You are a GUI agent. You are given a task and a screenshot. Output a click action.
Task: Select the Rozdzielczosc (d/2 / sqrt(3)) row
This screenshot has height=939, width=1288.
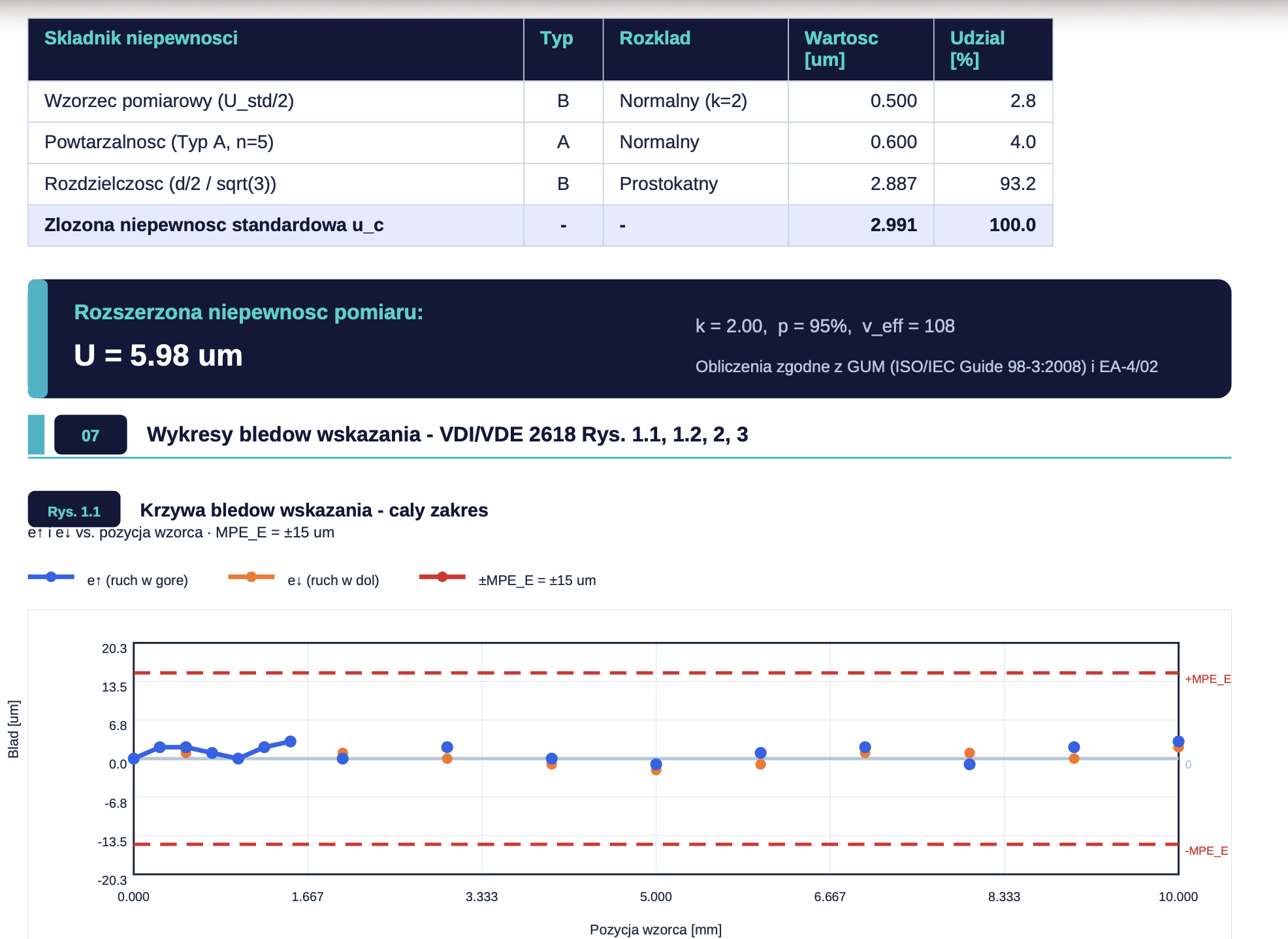pyautogui.click(x=540, y=184)
